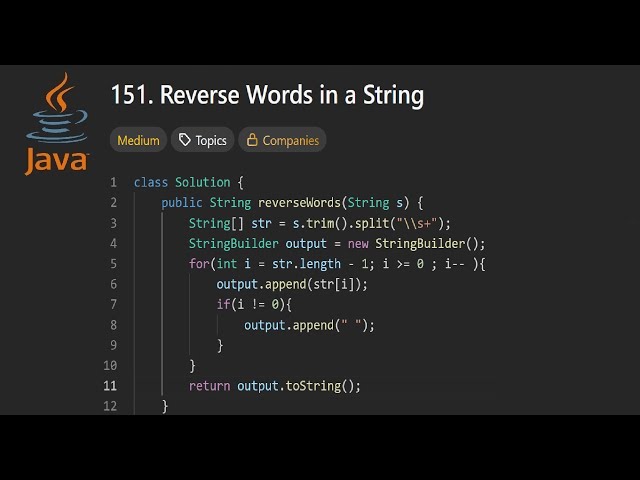The width and height of the screenshot is (640, 480).
Task: Click the Java logo
Action: click(x=57, y=124)
